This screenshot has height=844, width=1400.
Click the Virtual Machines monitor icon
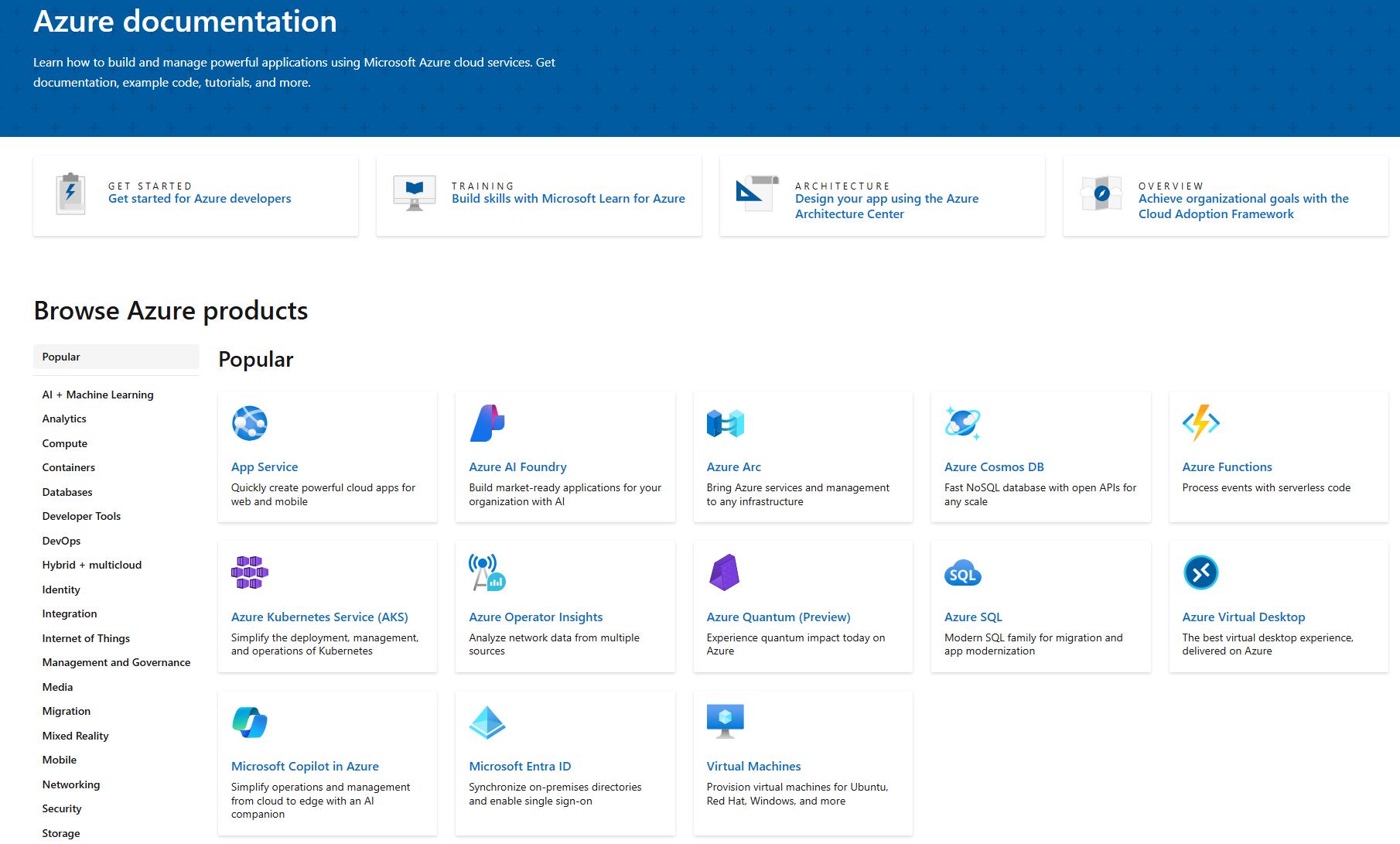726,721
